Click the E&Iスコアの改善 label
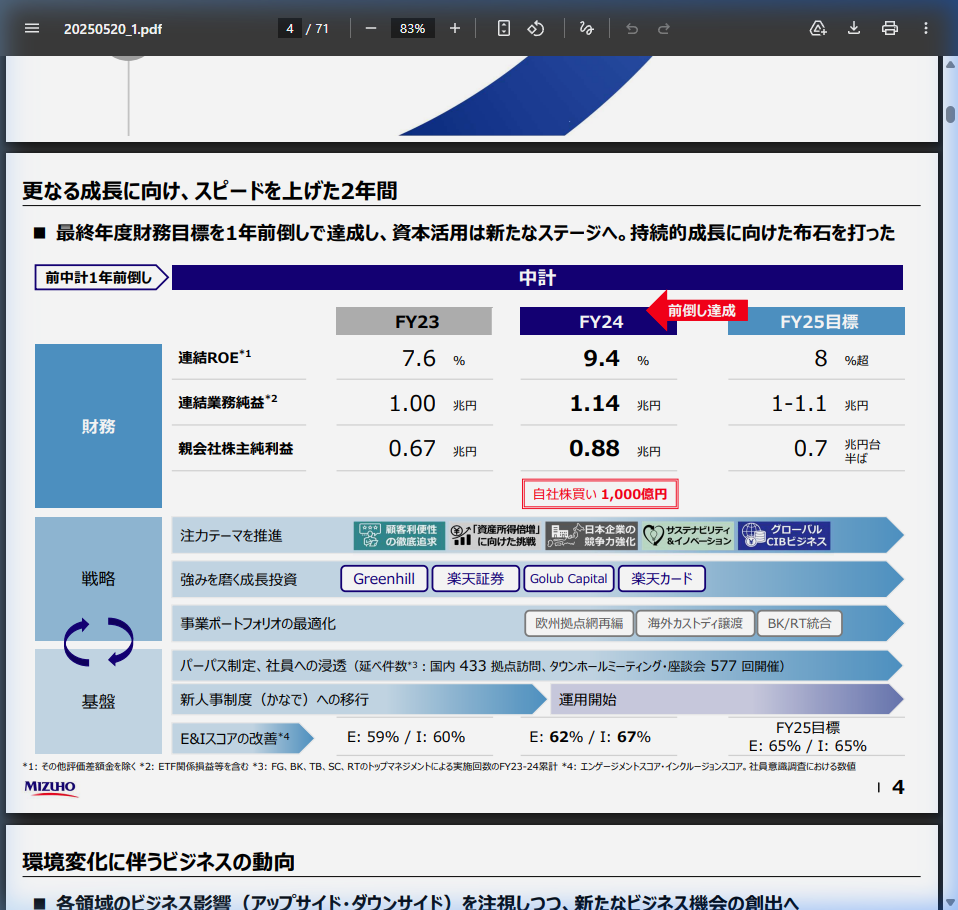This screenshot has width=958, height=910. [235, 738]
